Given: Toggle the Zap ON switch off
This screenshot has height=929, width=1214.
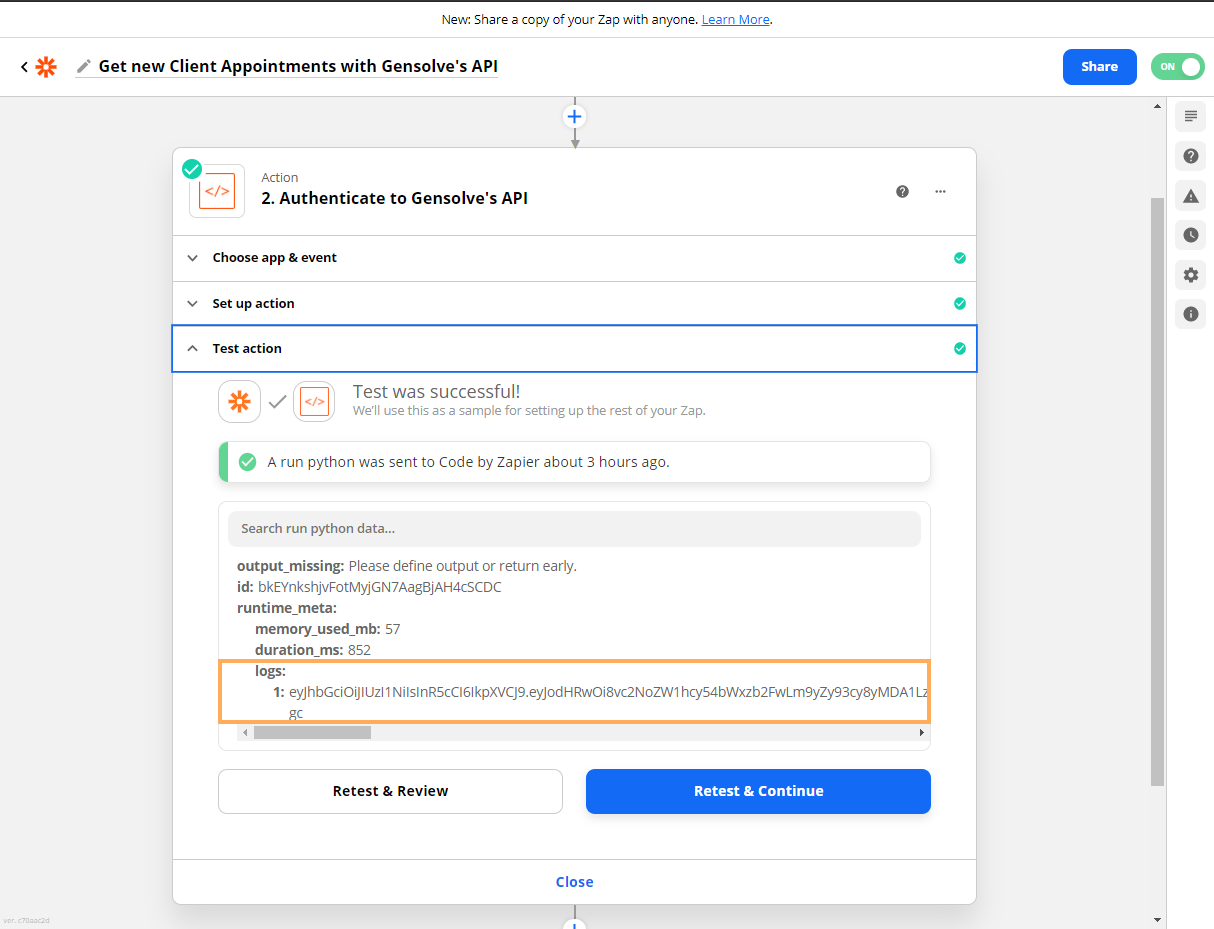Looking at the screenshot, I should [x=1177, y=67].
